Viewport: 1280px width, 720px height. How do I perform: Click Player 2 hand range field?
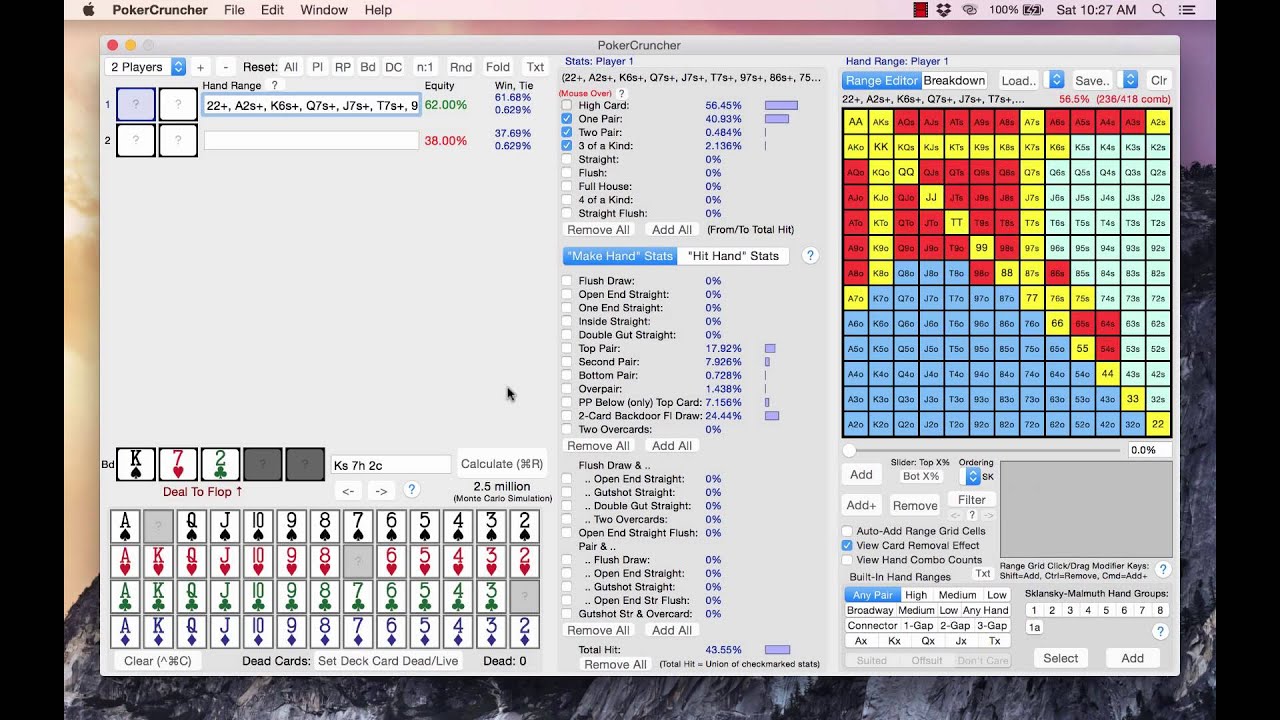point(311,141)
